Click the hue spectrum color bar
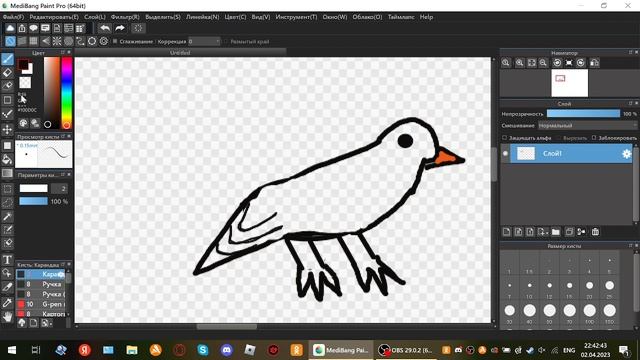 pyautogui.click(x=67, y=92)
